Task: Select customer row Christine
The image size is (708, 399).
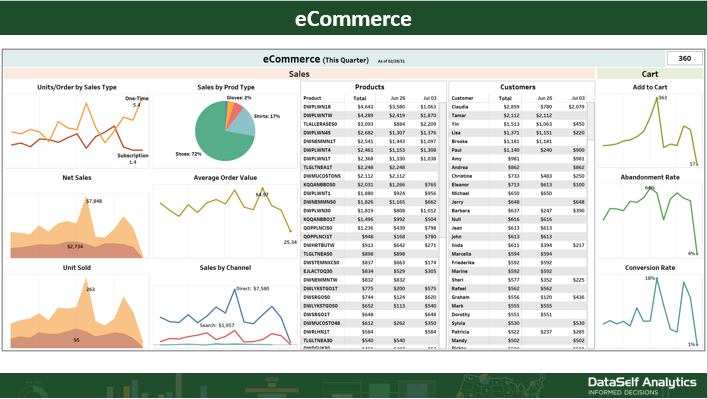Action: tap(518, 176)
